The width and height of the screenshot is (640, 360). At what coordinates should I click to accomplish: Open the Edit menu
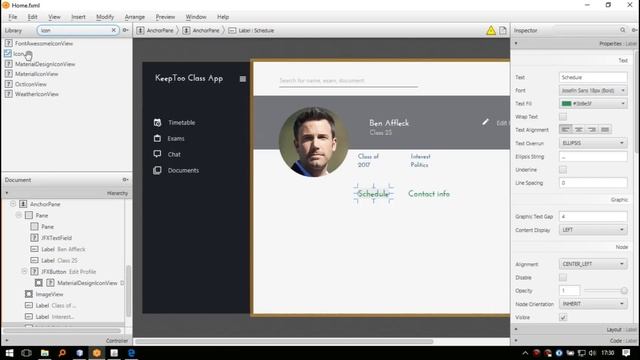32,17
